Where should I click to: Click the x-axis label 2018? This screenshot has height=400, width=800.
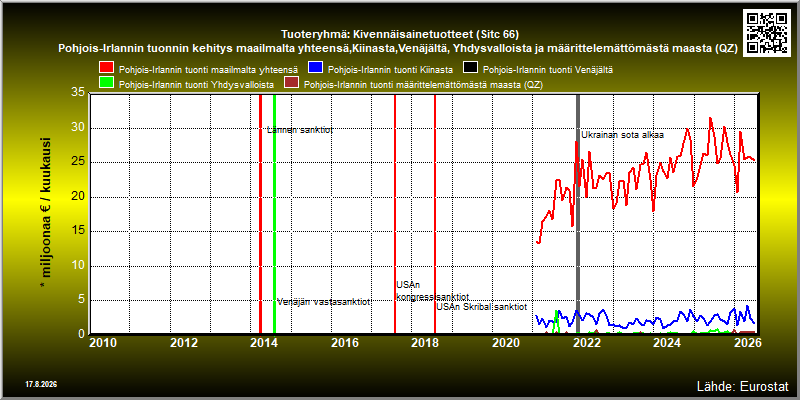[x=426, y=342]
